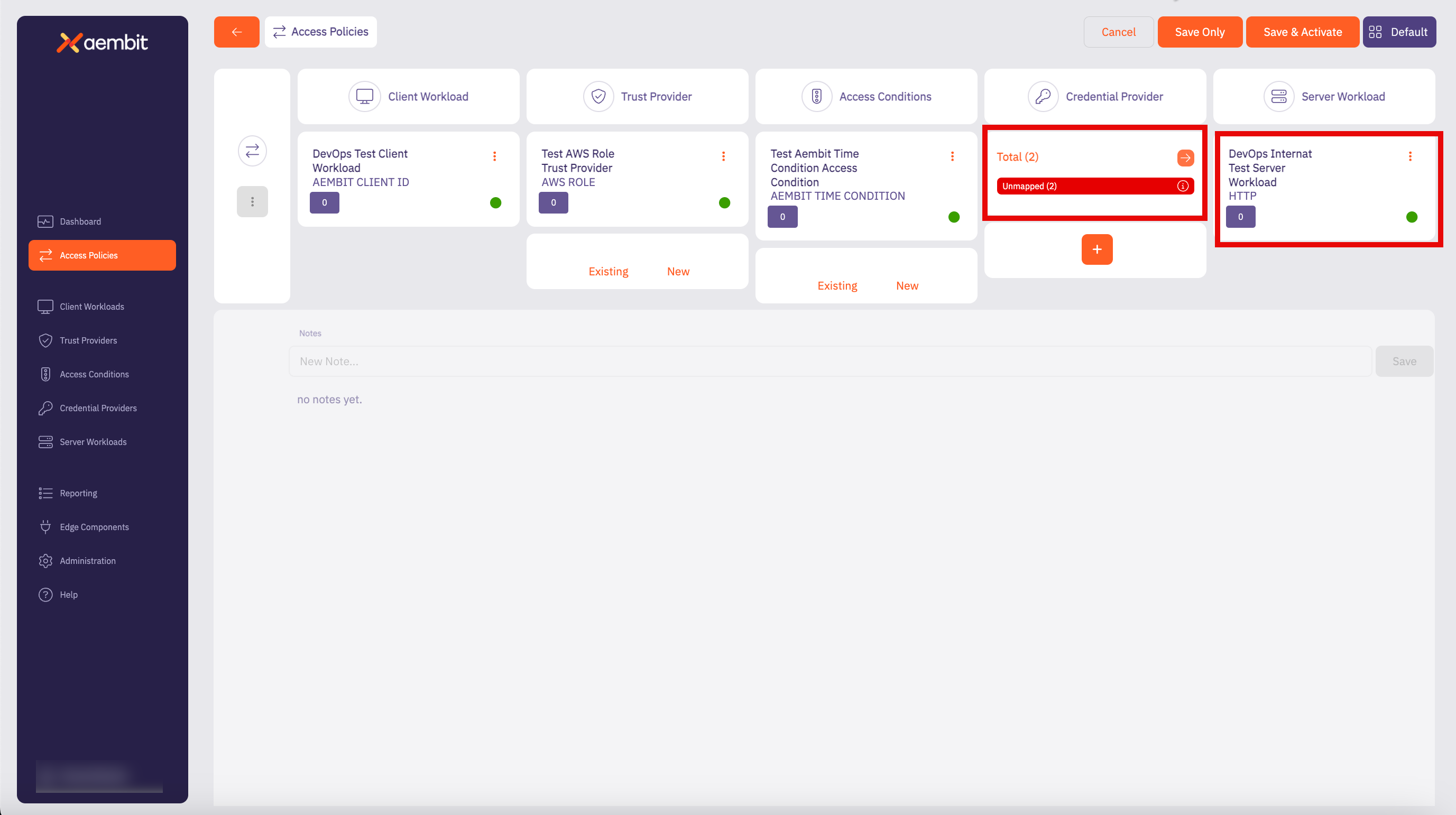The image size is (1456, 815).
Task: Click Save & Activate
Action: pyautogui.click(x=1302, y=32)
